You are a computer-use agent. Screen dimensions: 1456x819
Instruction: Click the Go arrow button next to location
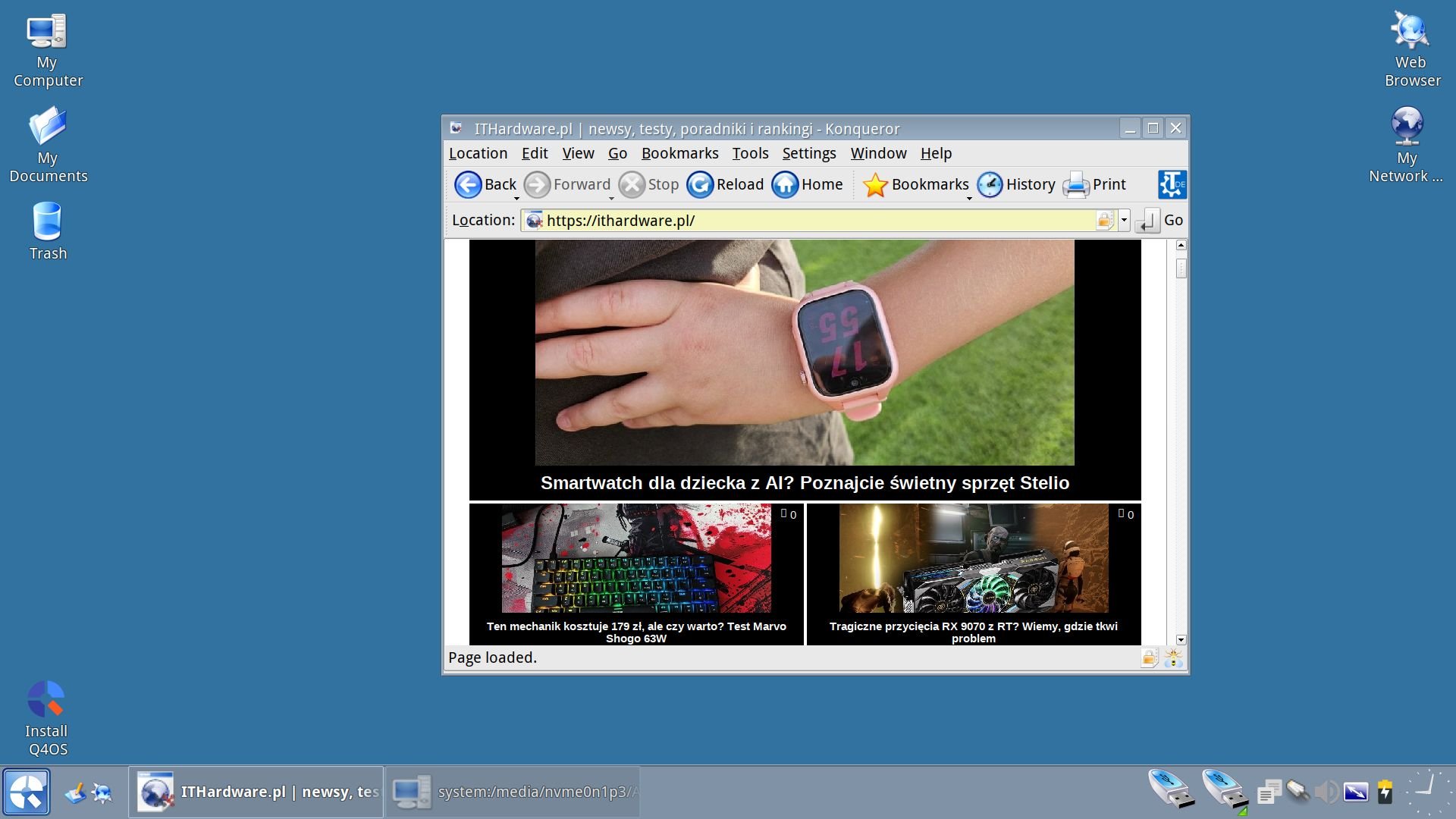1147,221
